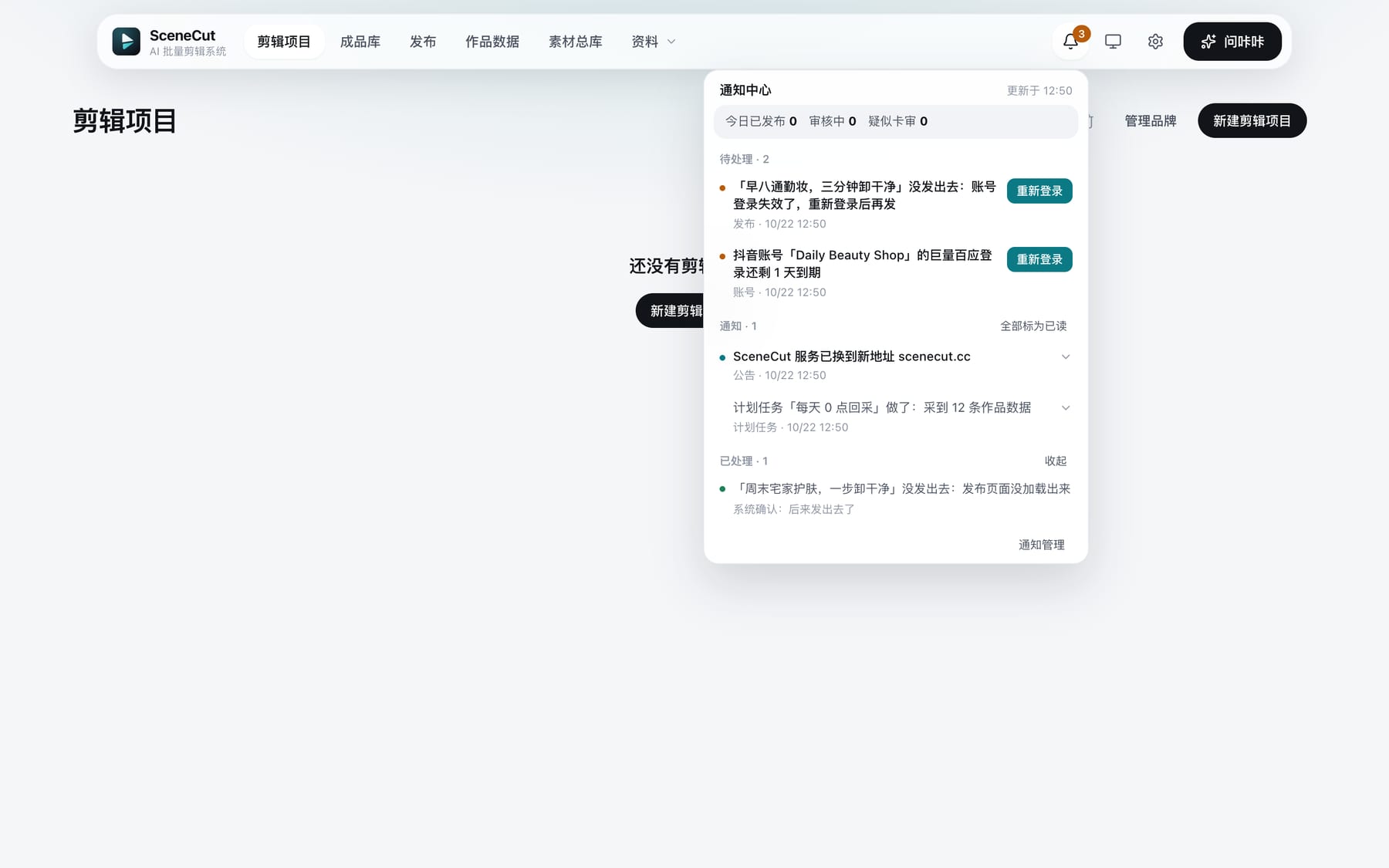Open settings gear icon
The height and width of the screenshot is (868, 1389).
point(1155,42)
